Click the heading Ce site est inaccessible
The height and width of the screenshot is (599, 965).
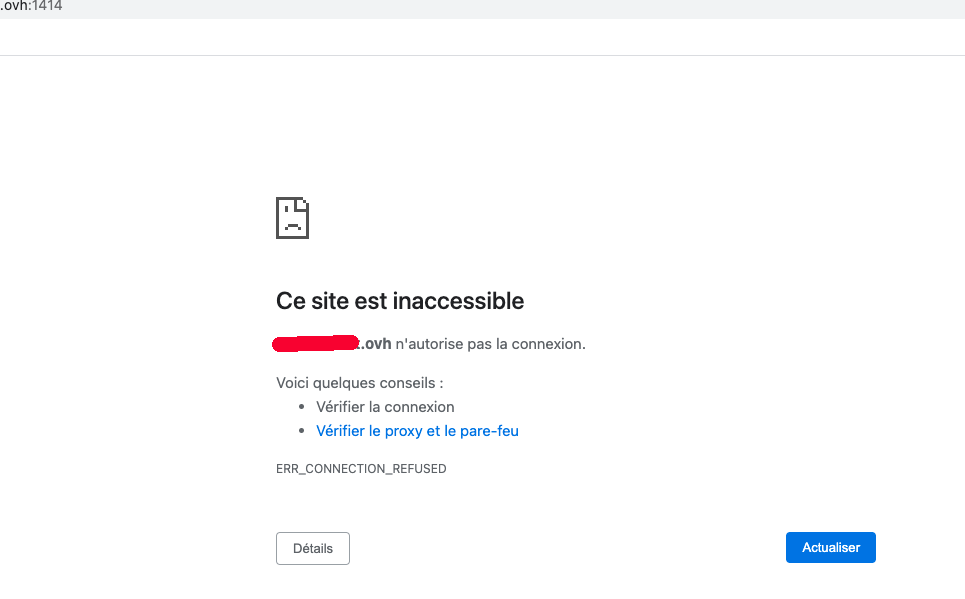click(x=399, y=300)
